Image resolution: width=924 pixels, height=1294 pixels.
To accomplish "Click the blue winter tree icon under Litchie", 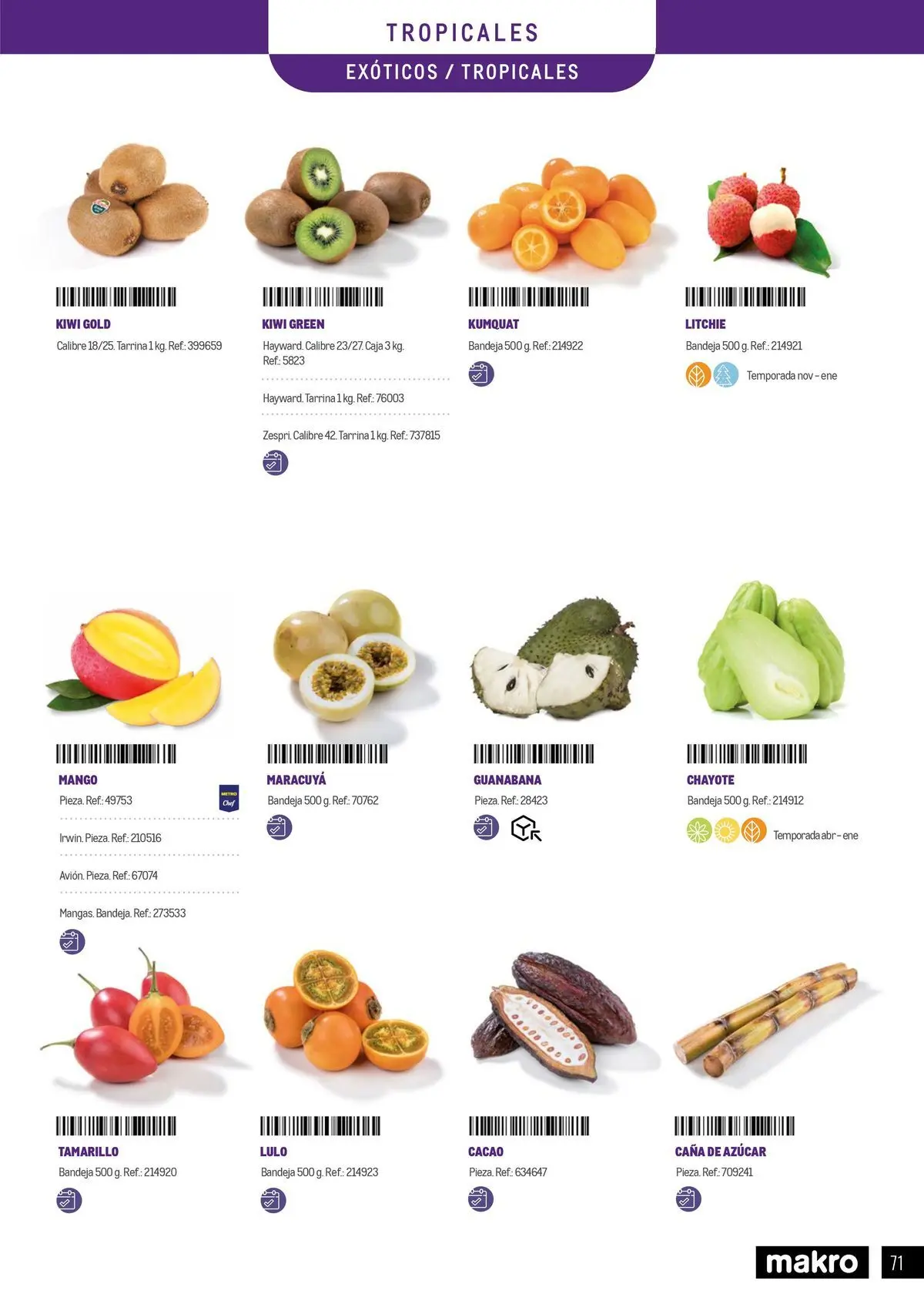I will pos(725,375).
